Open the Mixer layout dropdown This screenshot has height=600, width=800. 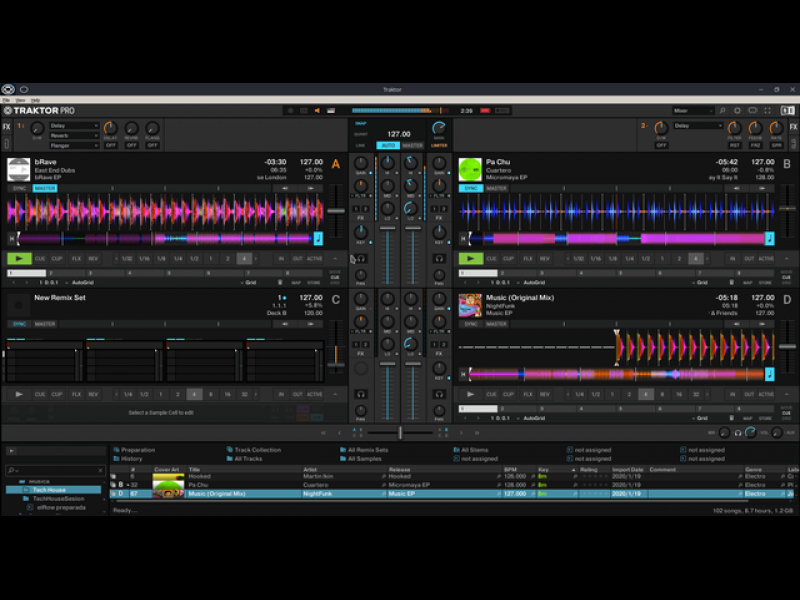693,111
